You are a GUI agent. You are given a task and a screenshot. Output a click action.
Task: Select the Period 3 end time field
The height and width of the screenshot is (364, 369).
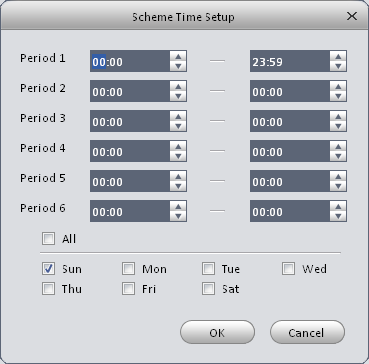pyautogui.click(x=290, y=121)
